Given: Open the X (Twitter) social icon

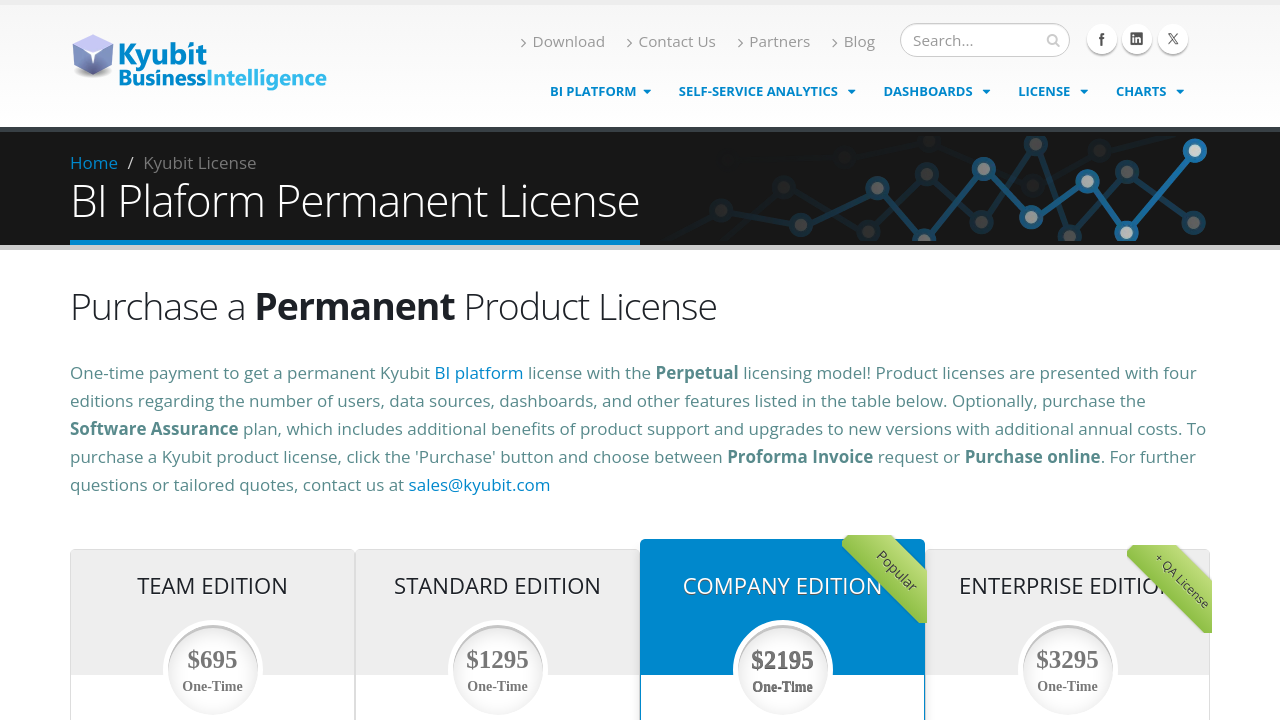Looking at the screenshot, I should (1173, 39).
